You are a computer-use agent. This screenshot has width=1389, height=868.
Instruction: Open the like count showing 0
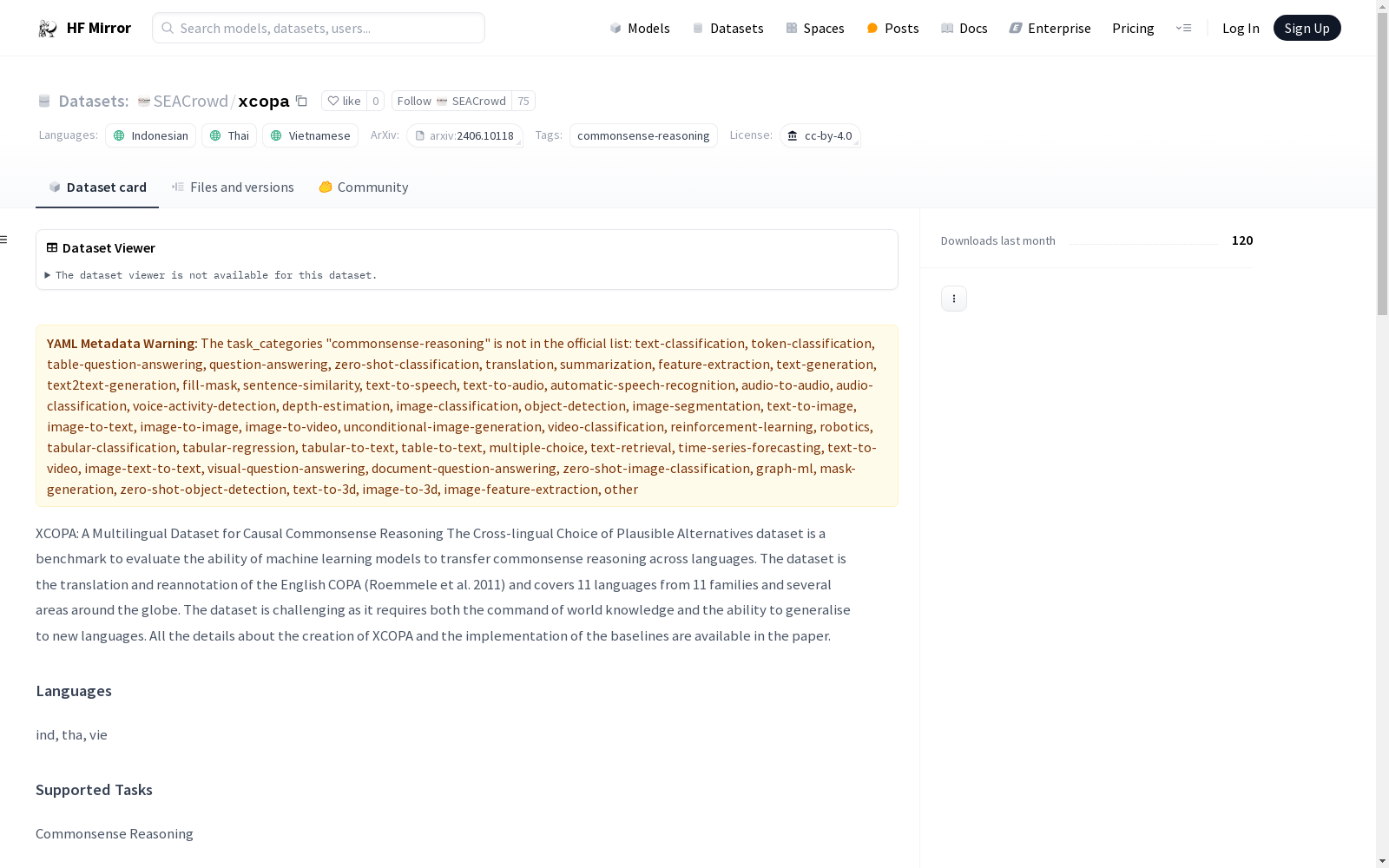coord(375,101)
